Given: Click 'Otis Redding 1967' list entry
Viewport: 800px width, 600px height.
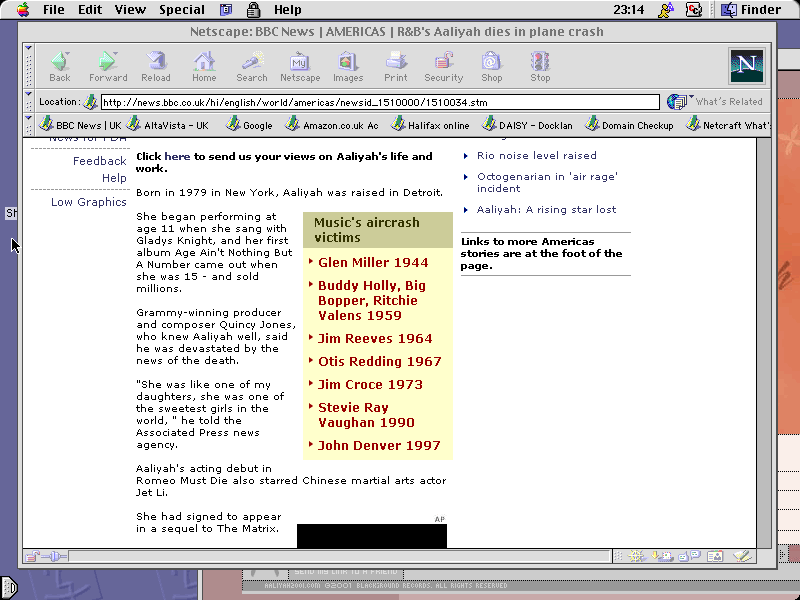Looking at the screenshot, I should [380, 362].
